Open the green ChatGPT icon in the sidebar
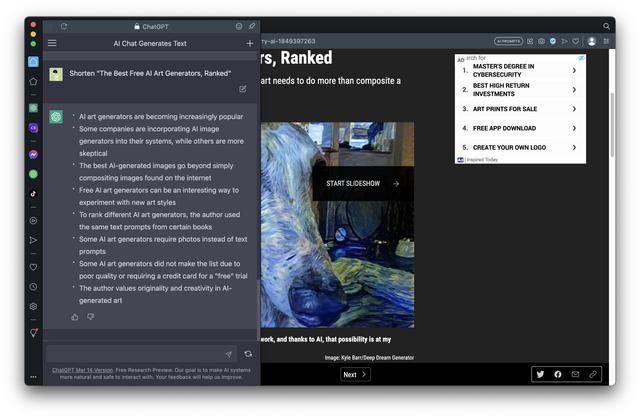The height and width of the screenshot is (418, 640). pos(33,108)
